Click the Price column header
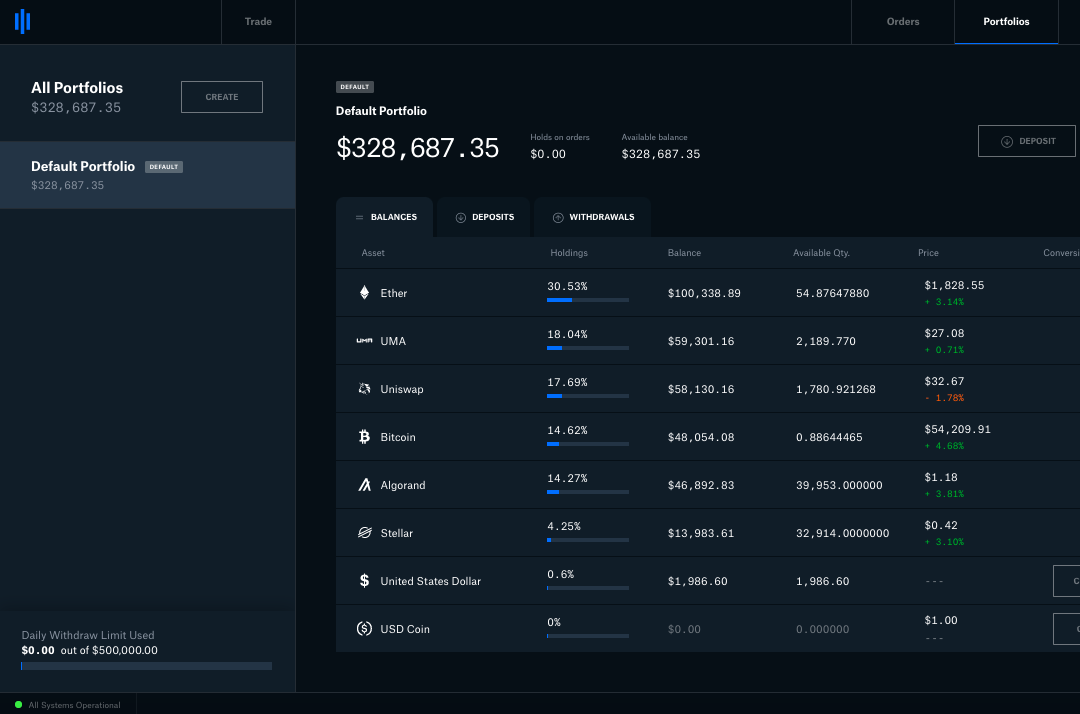This screenshot has width=1080, height=714. click(x=928, y=253)
